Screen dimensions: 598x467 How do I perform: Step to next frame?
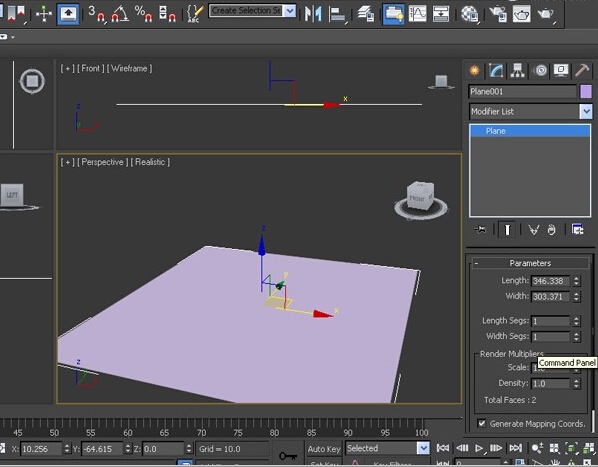pyautogui.click(x=496, y=448)
